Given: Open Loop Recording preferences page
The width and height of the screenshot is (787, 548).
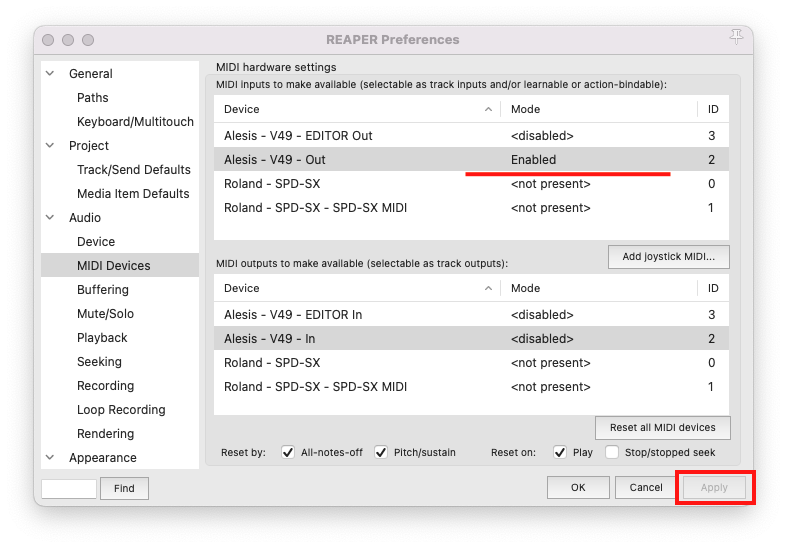Looking at the screenshot, I should [121, 410].
